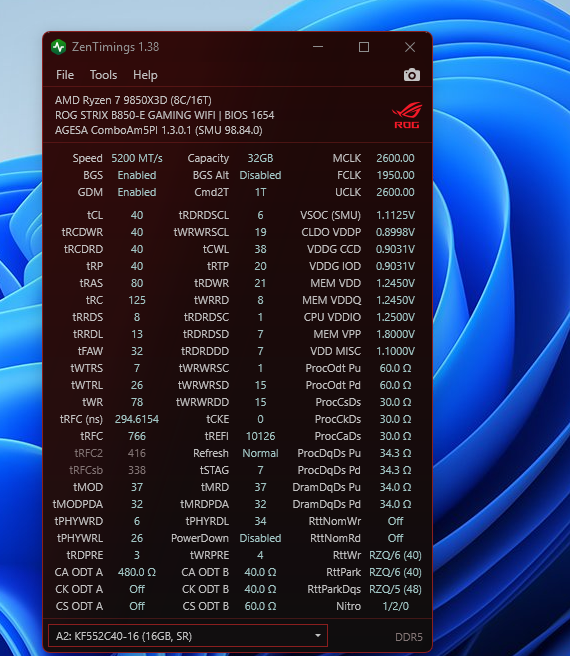Viewport: 570px width, 656px height.
Task: Click the Refresh value Normal
Action: coord(260,453)
